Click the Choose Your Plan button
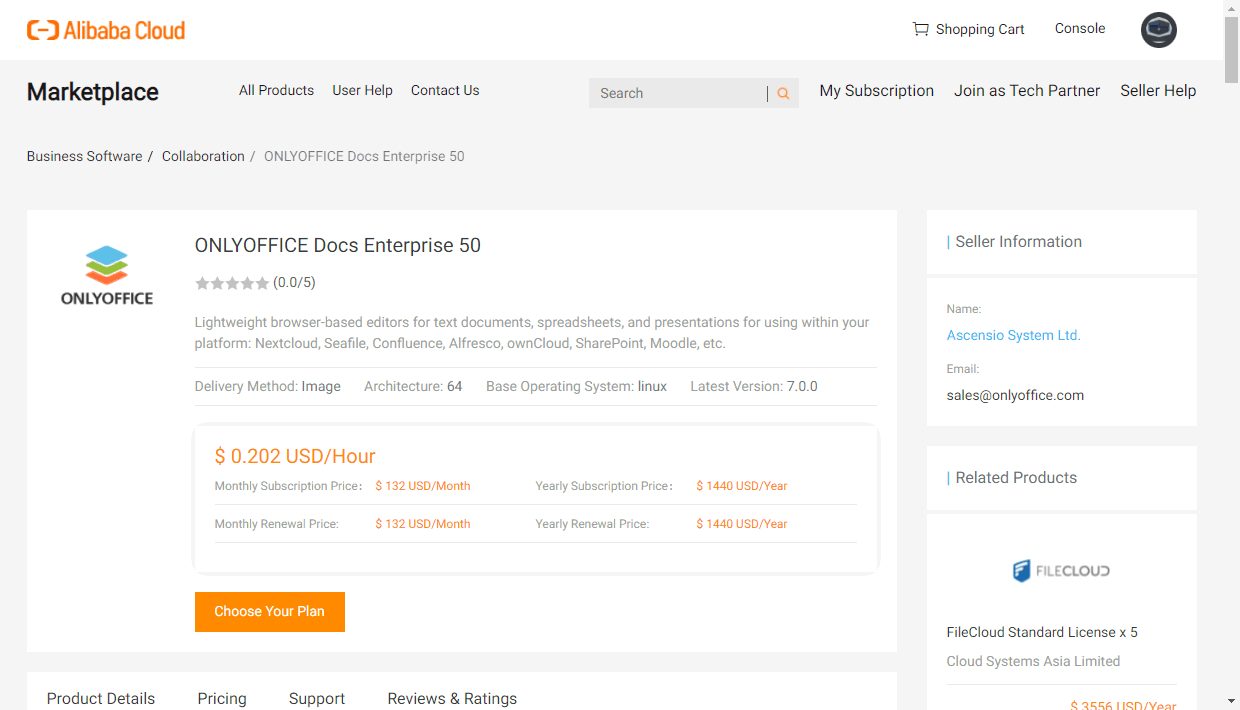 pyautogui.click(x=269, y=611)
